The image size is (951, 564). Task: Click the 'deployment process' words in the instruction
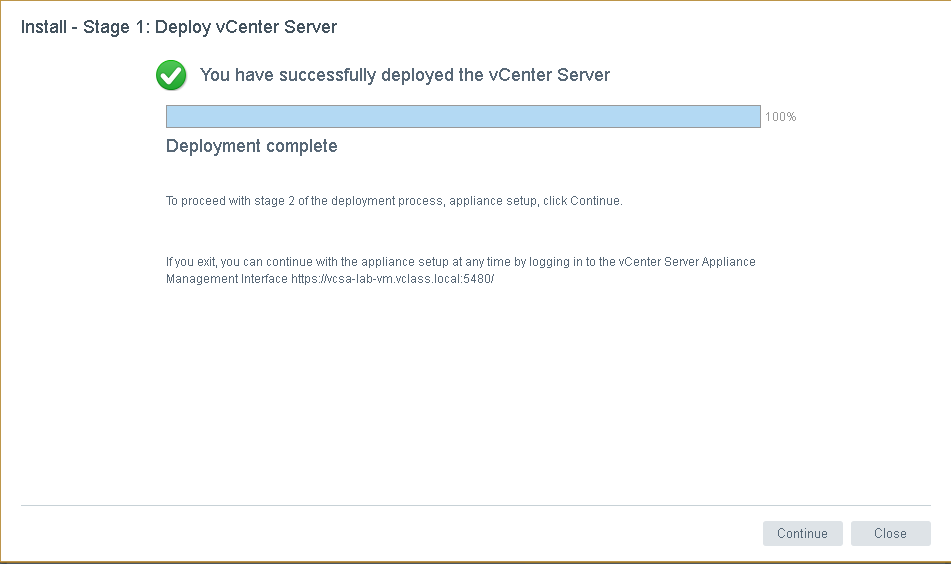click(393, 201)
